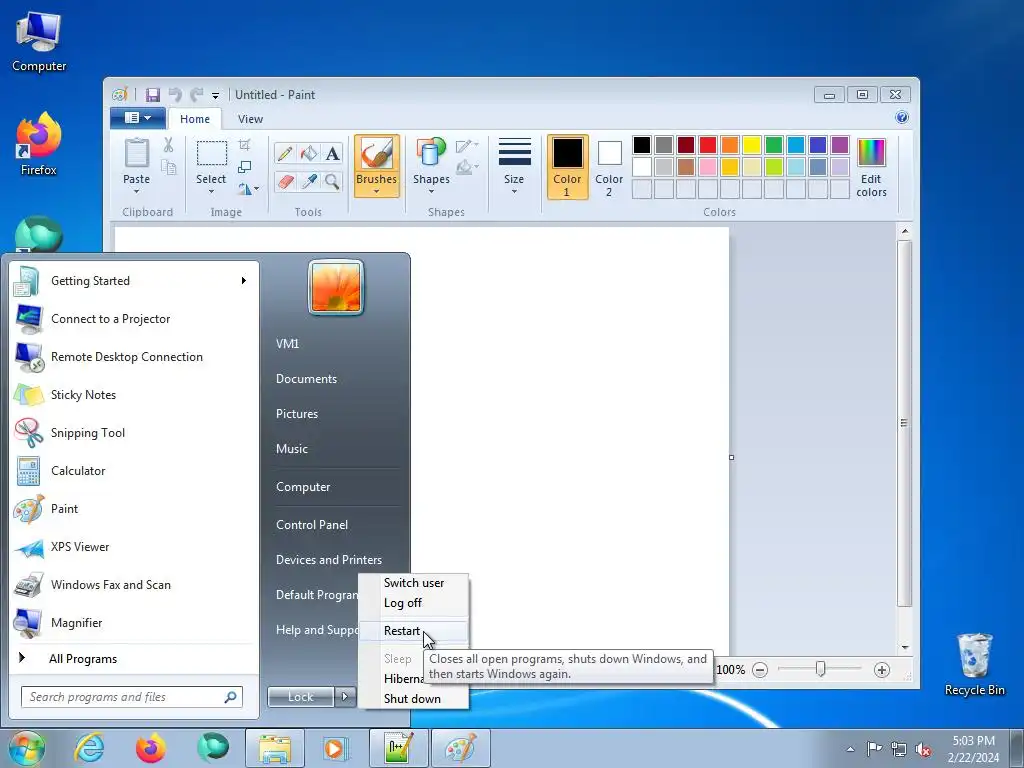The image size is (1024, 768).
Task: Click the Cut scissors icon in Clipboard
Action: tap(168, 145)
